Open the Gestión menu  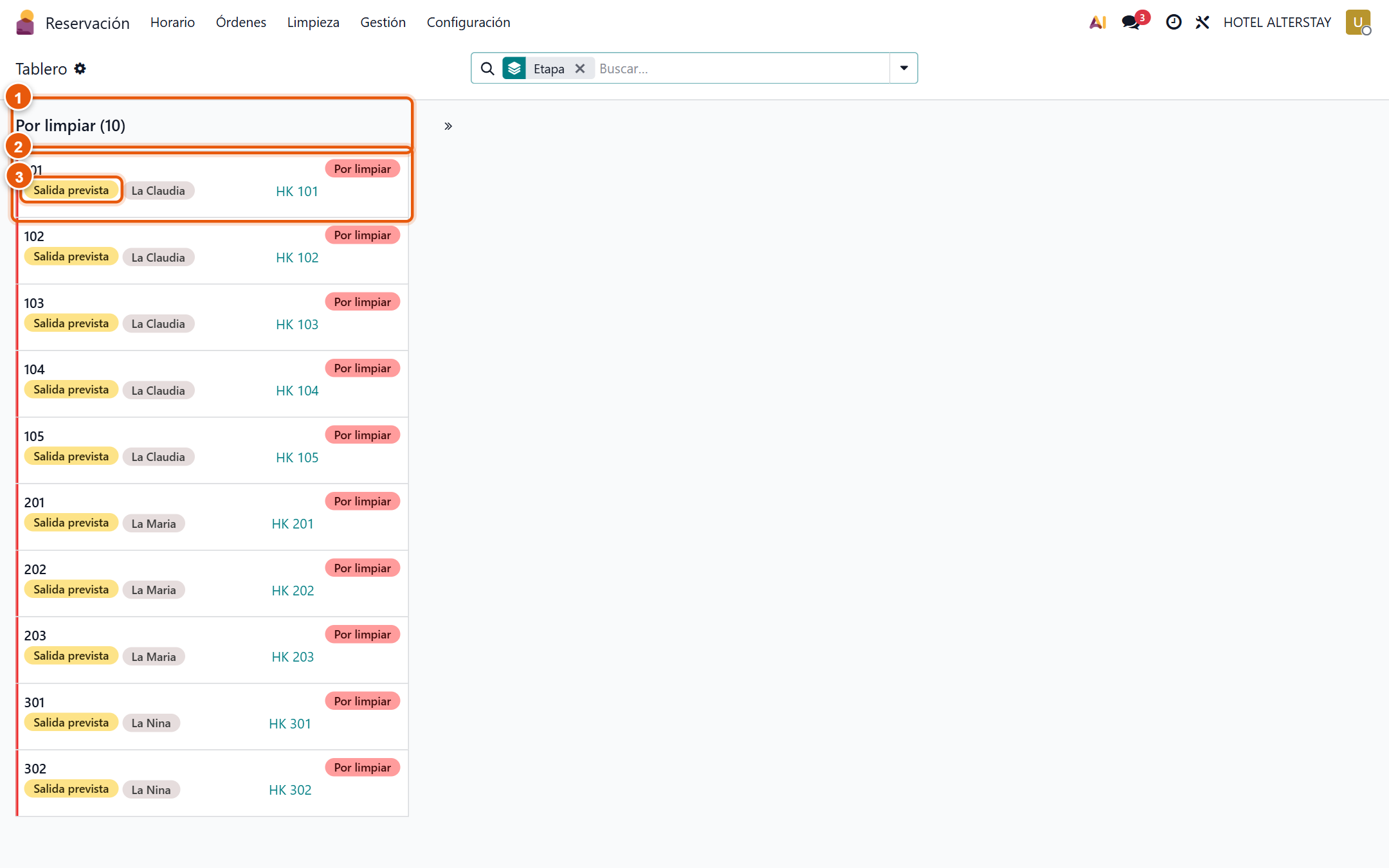point(383,23)
